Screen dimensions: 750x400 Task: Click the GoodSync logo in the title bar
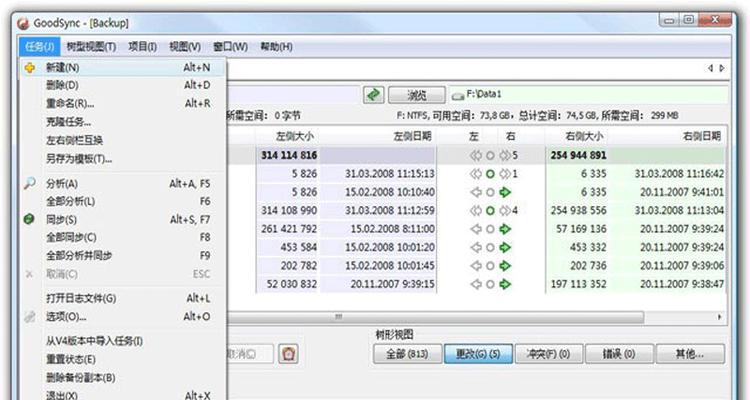(x=23, y=23)
